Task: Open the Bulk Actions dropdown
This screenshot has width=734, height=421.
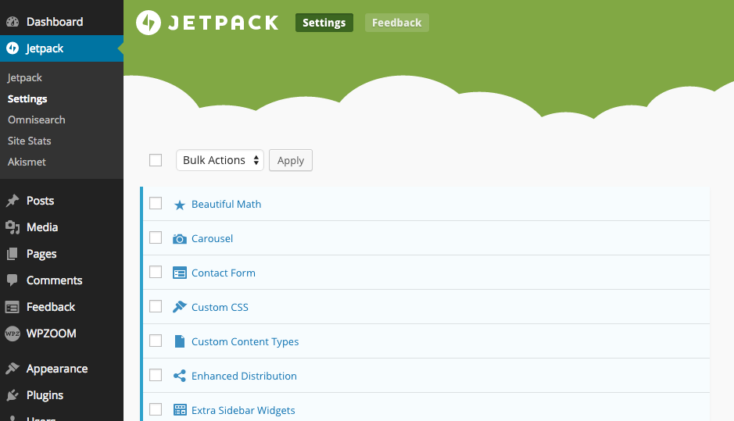Action: point(220,160)
